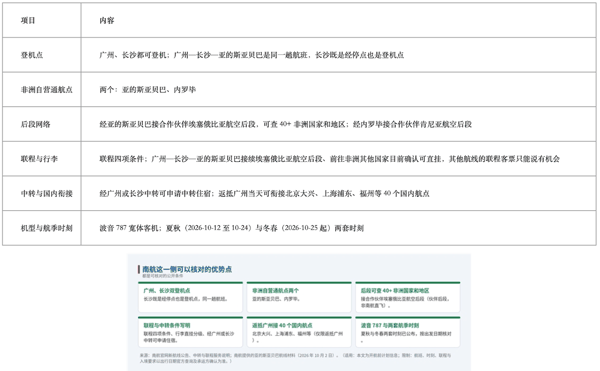Click the card '非洲自营通航点两个'
This screenshot has width=600, height=371.
(x=299, y=297)
